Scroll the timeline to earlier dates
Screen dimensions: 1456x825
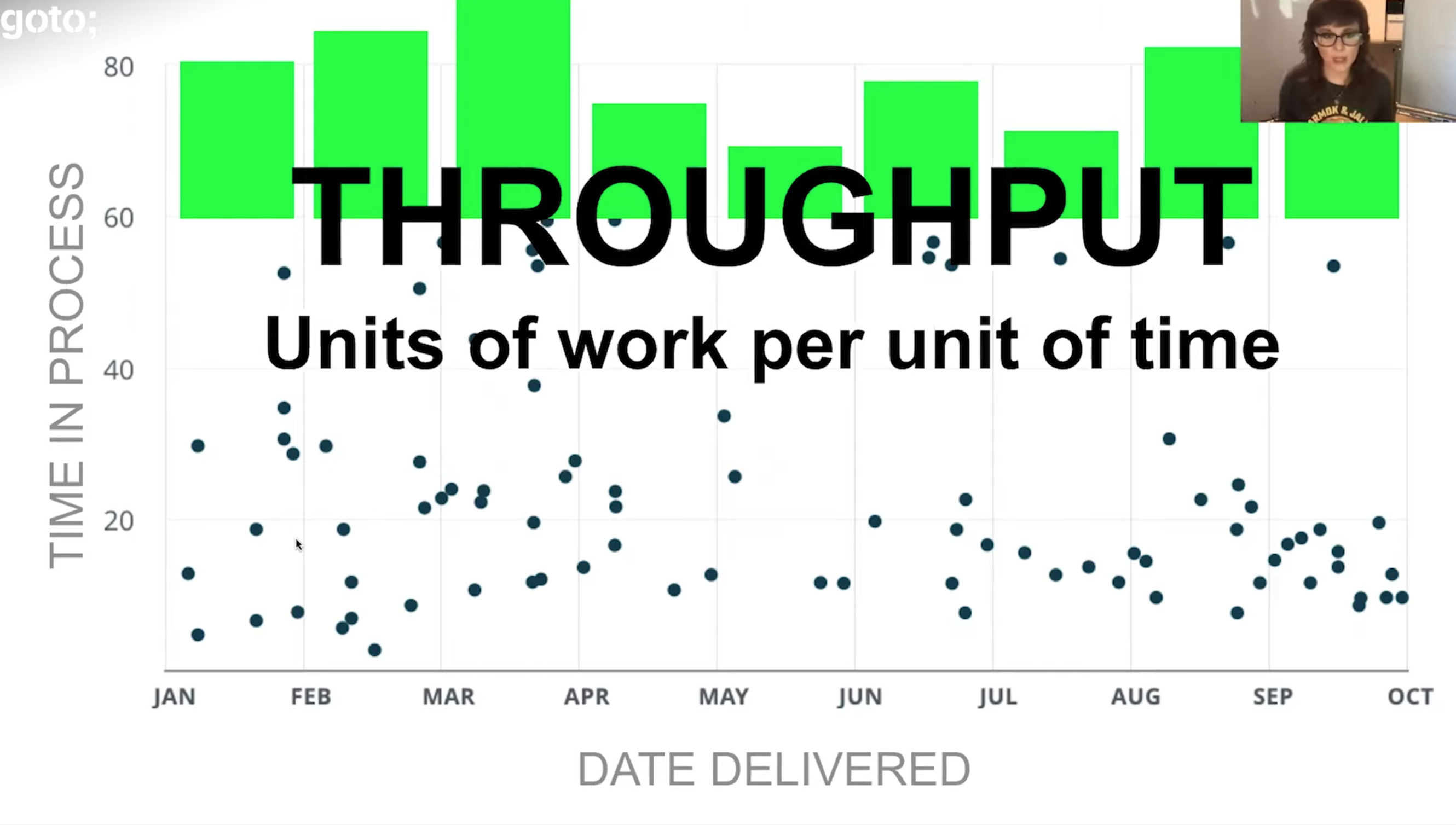coord(173,697)
